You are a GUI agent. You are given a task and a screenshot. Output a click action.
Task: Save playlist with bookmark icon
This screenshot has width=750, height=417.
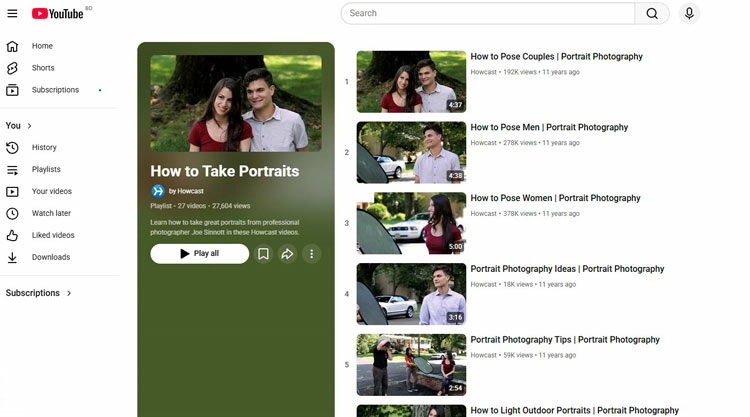click(x=263, y=254)
